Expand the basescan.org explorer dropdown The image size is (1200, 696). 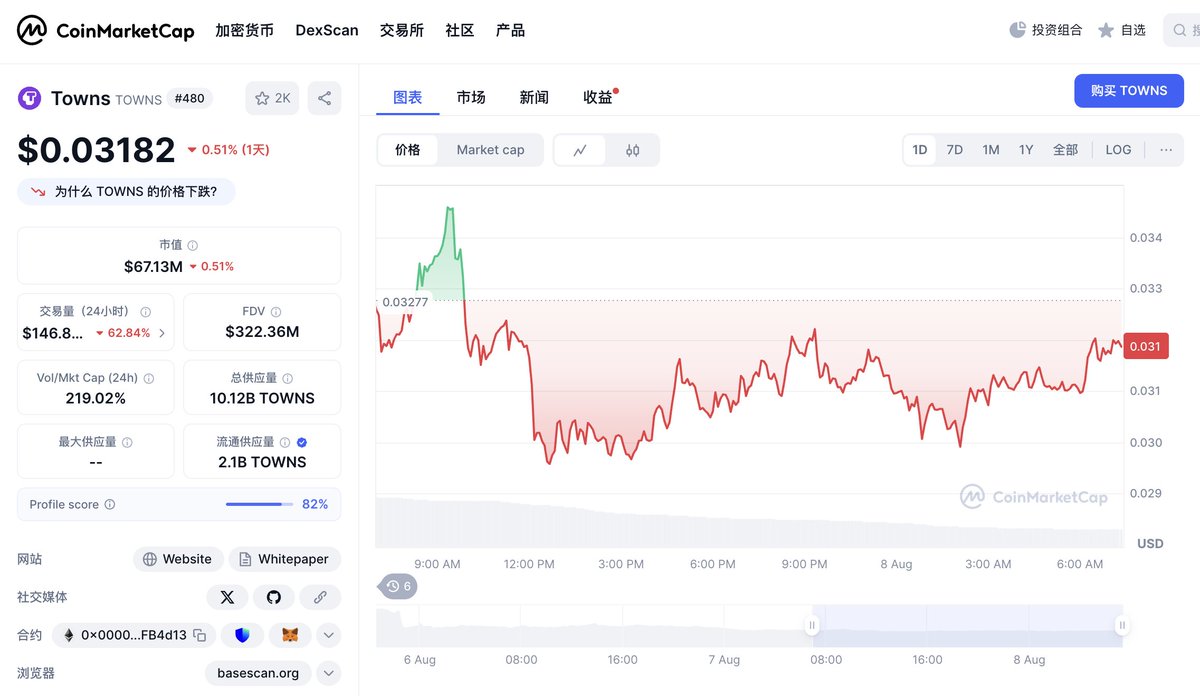329,673
